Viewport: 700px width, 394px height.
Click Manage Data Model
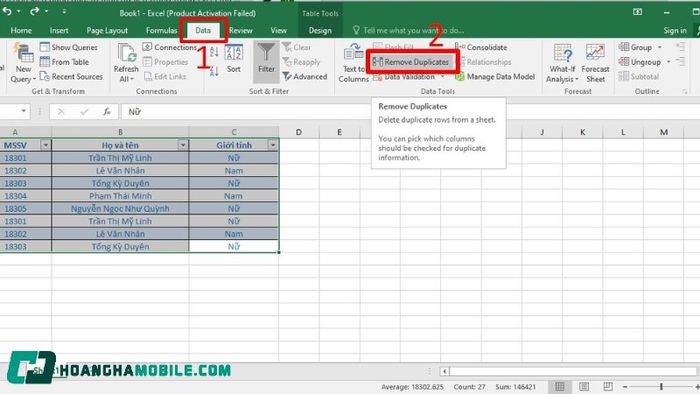click(x=495, y=77)
